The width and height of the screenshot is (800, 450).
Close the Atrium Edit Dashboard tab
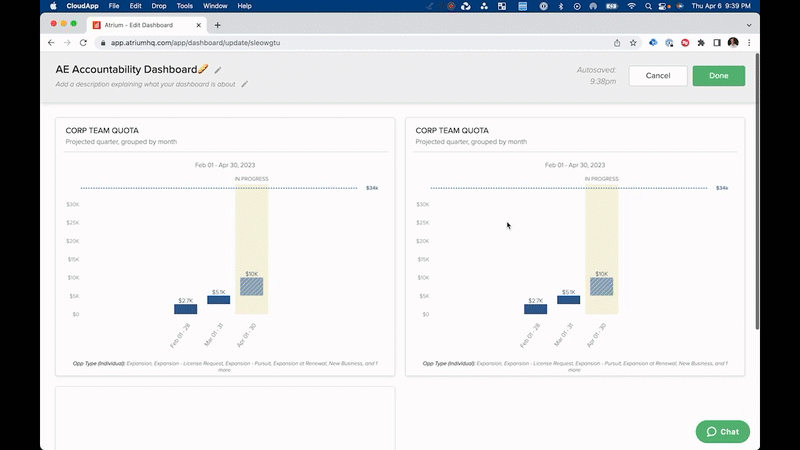(x=198, y=25)
